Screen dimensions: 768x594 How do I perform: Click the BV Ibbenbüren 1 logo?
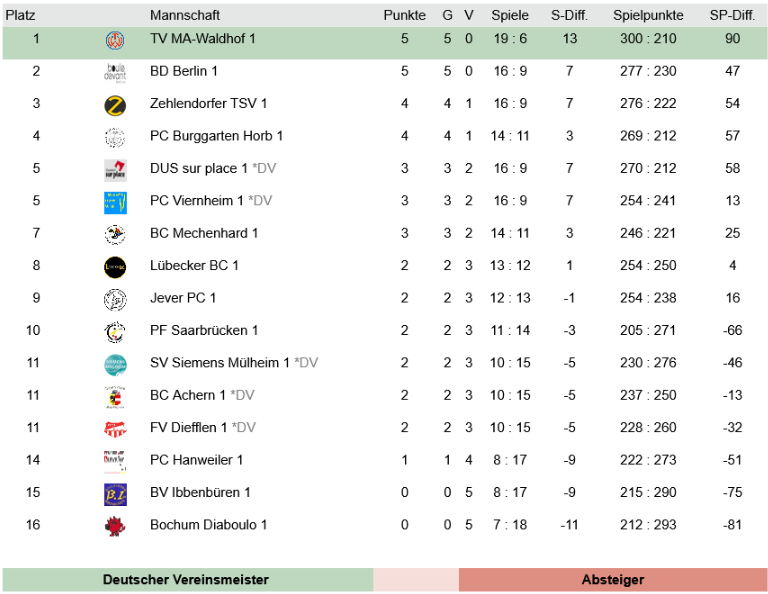tap(115, 493)
